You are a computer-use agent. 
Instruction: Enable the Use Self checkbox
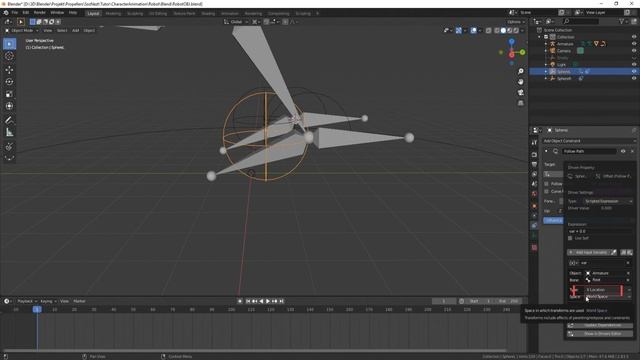tap(570, 238)
